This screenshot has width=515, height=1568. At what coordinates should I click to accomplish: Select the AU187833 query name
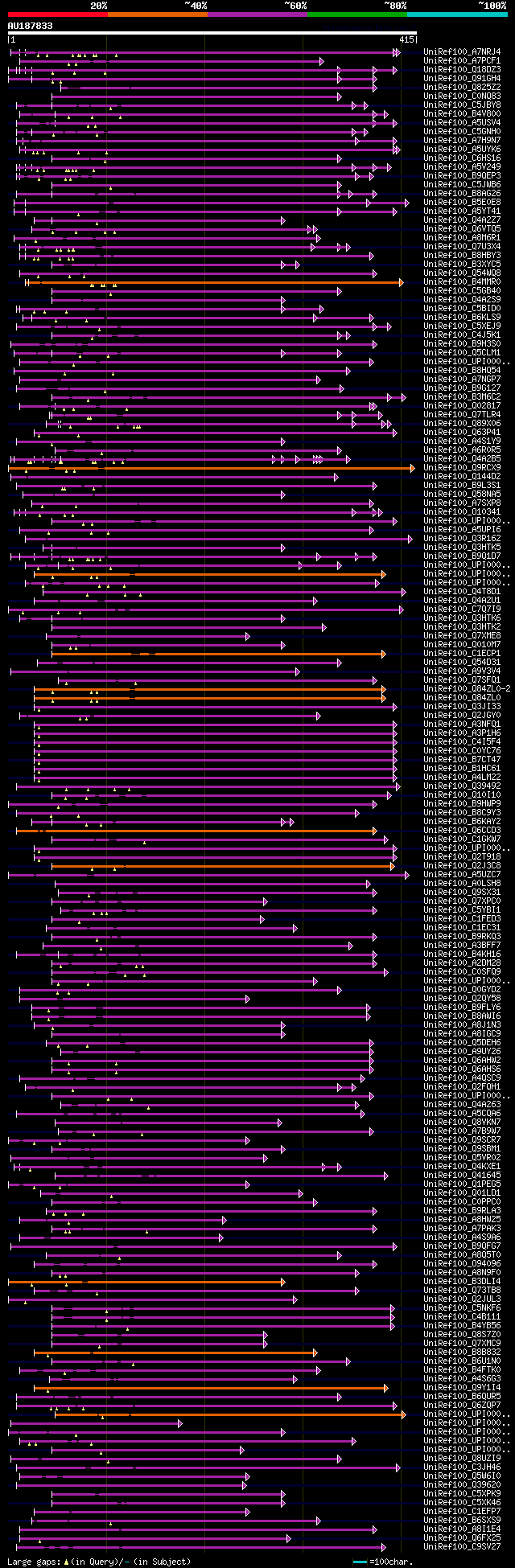tap(31, 26)
